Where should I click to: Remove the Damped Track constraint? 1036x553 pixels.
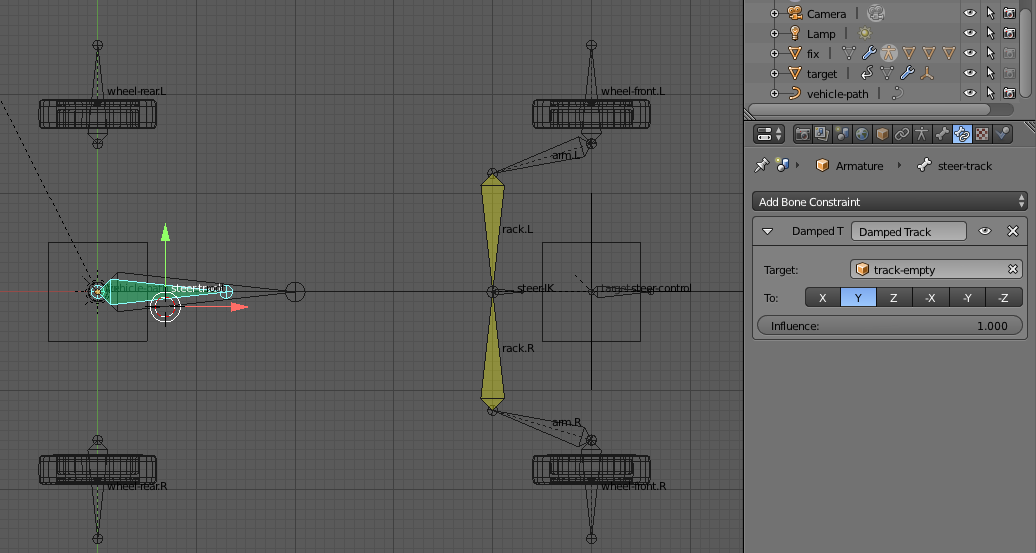pyautogui.click(x=1012, y=231)
